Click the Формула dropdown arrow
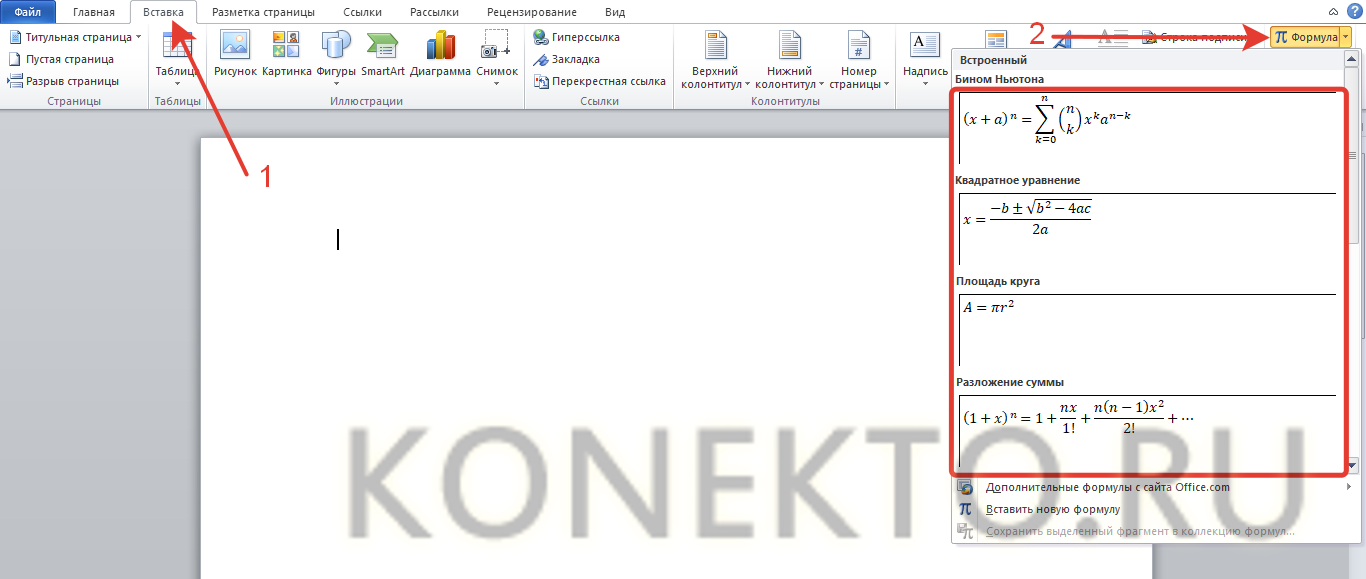 coord(1346,37)
